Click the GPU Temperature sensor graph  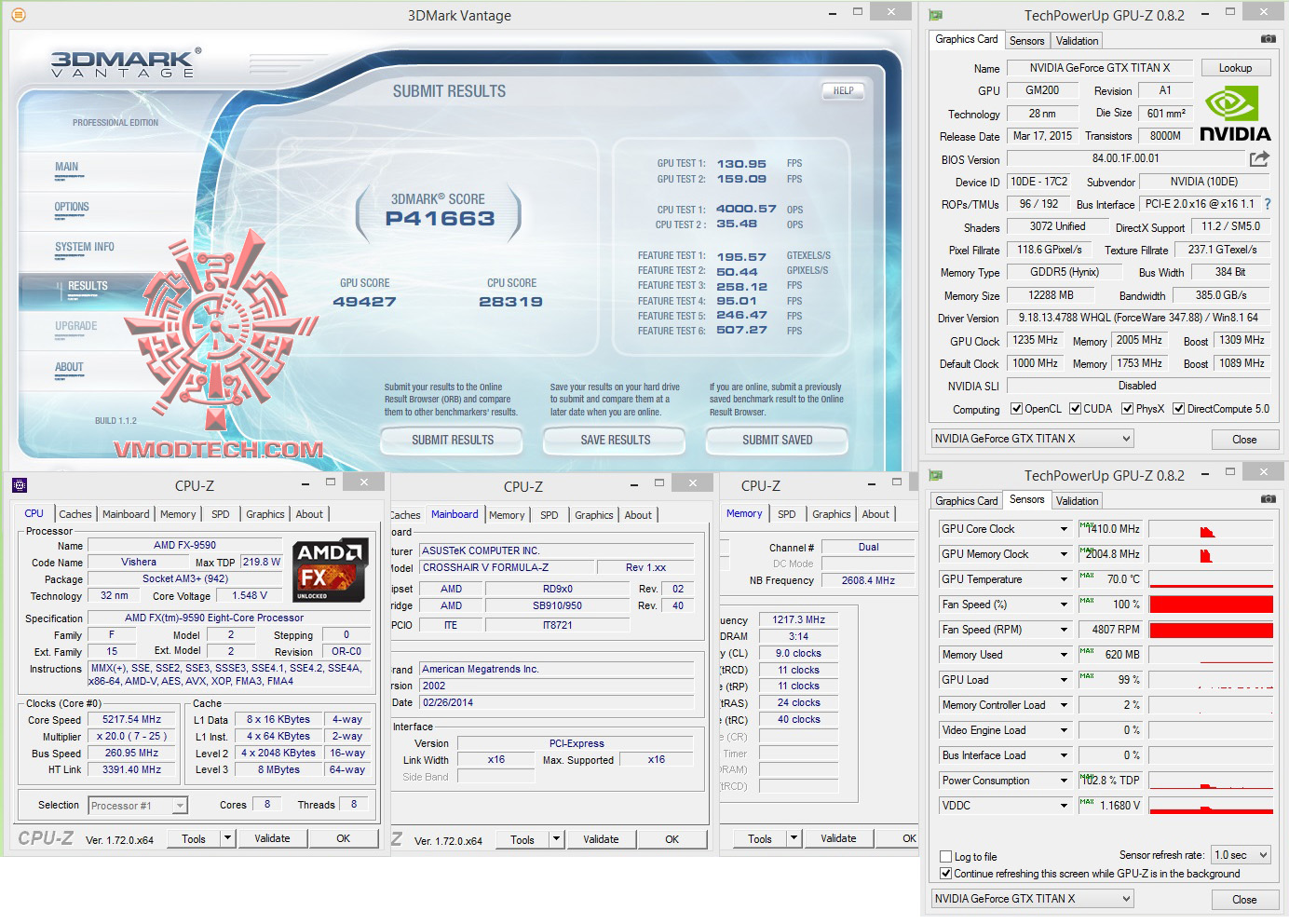(1211, 579)
